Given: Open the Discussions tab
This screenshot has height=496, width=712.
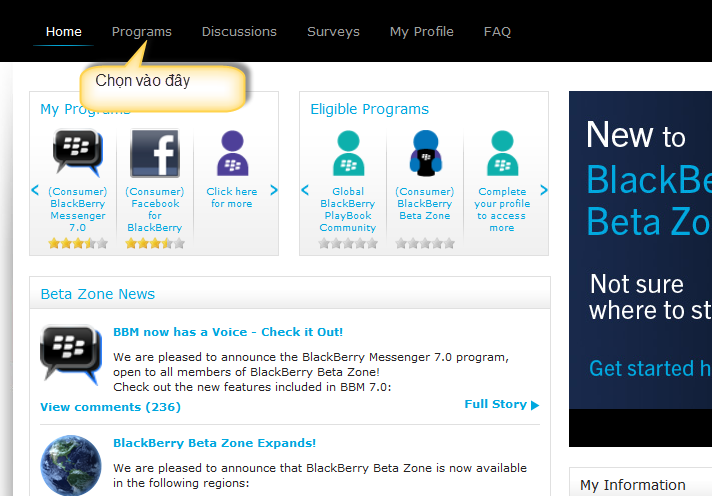Looking at the screenshot, I should (239, 31).
